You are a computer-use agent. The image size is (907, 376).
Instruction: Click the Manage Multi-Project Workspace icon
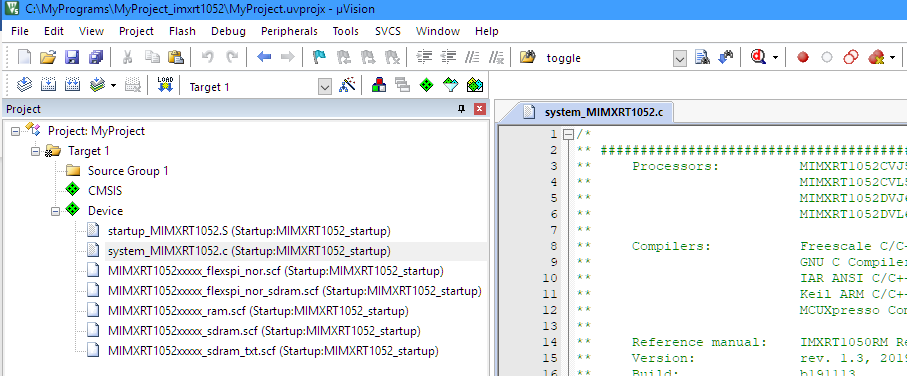click(403, 86)
